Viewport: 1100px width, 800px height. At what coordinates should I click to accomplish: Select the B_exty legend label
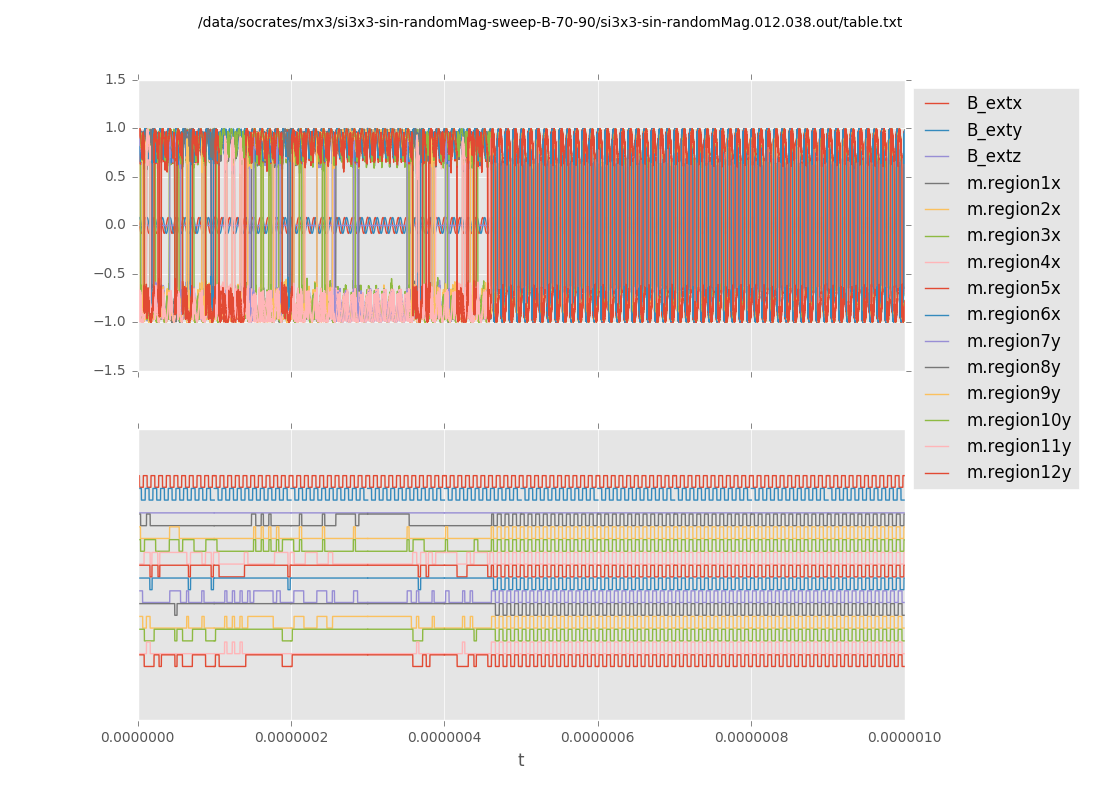tap(993, 130)
